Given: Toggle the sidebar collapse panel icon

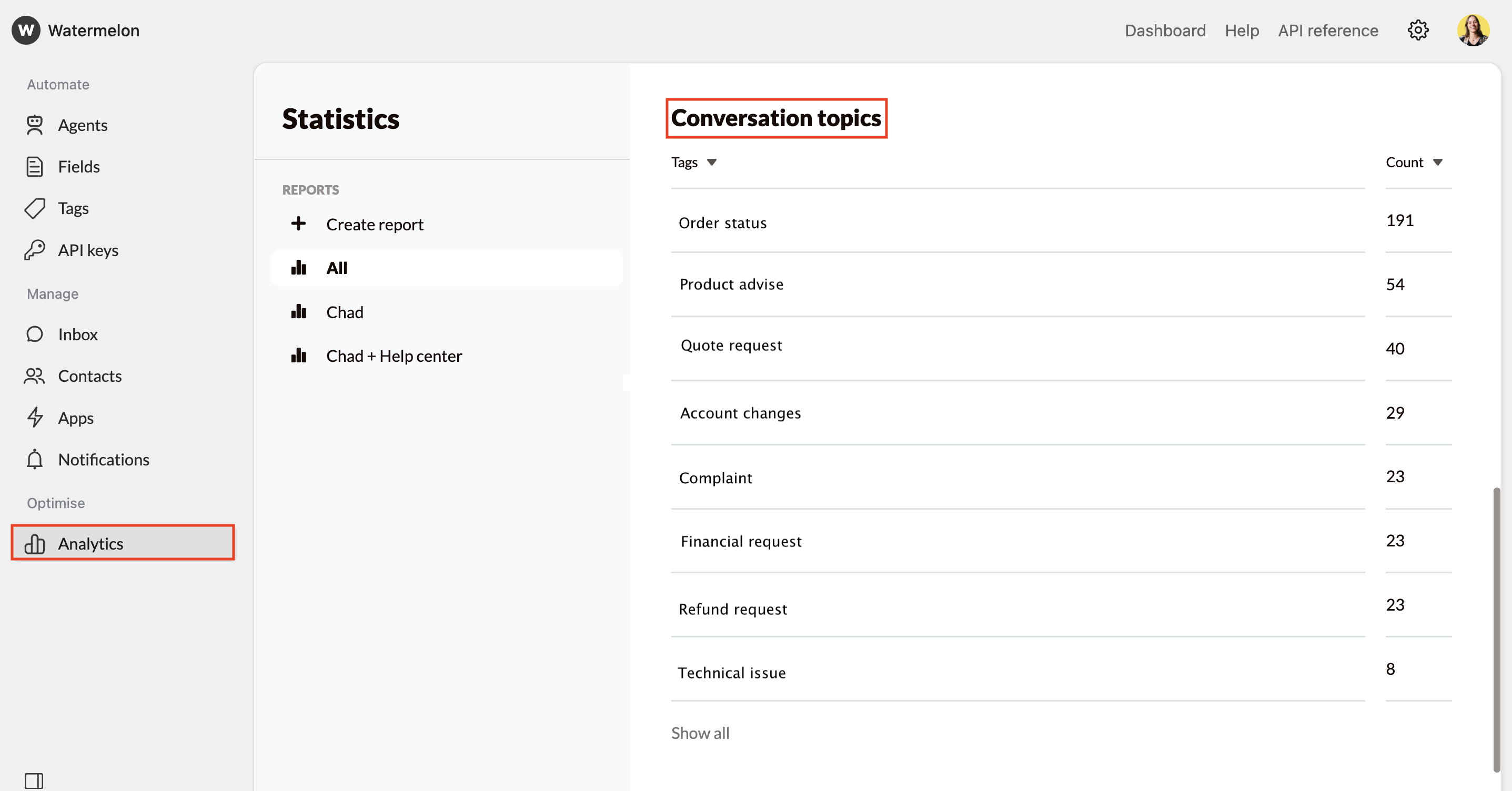Looking at the screenshot, I should [34, 780].
